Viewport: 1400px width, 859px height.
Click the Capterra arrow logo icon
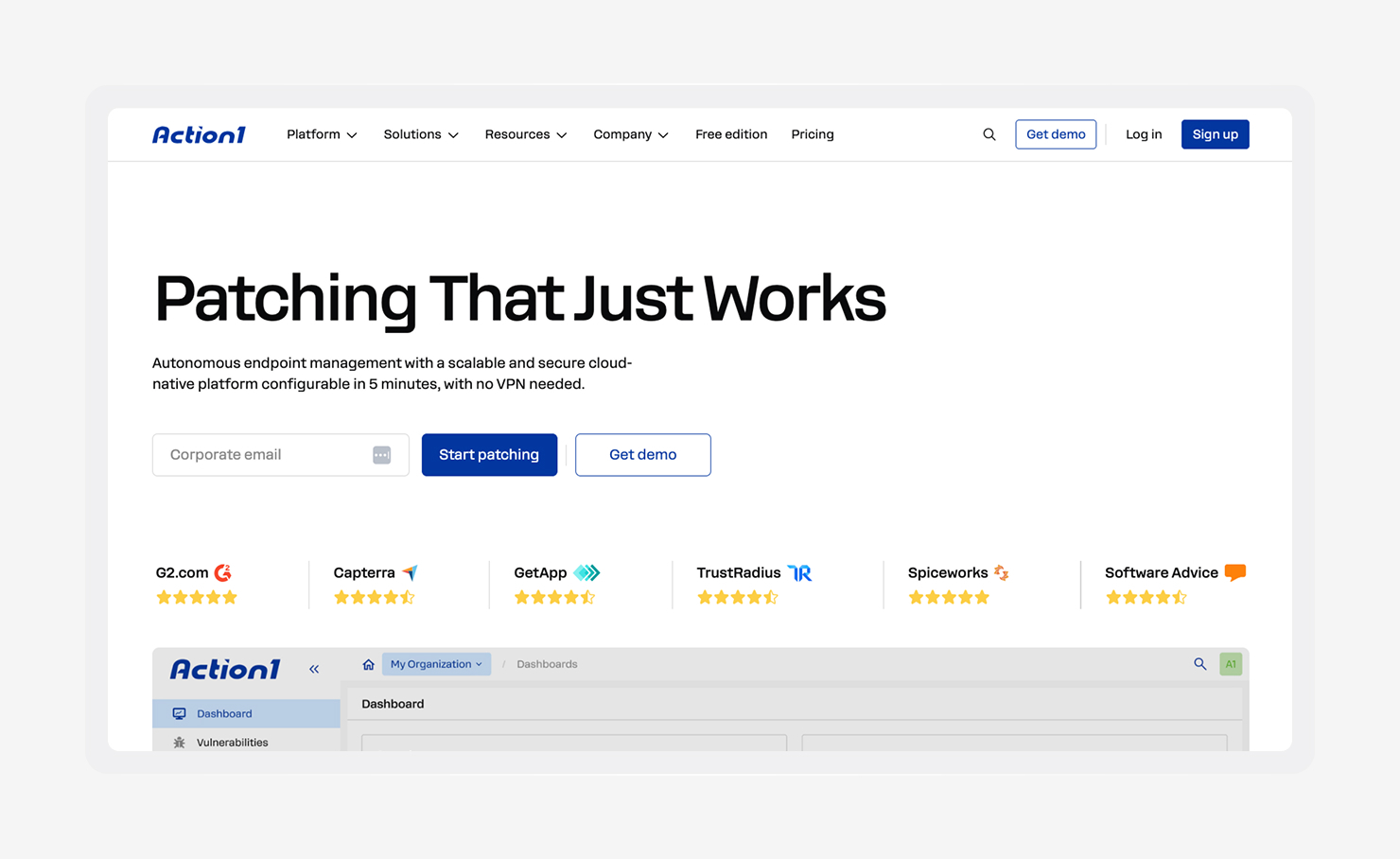(x=410, y=572)
